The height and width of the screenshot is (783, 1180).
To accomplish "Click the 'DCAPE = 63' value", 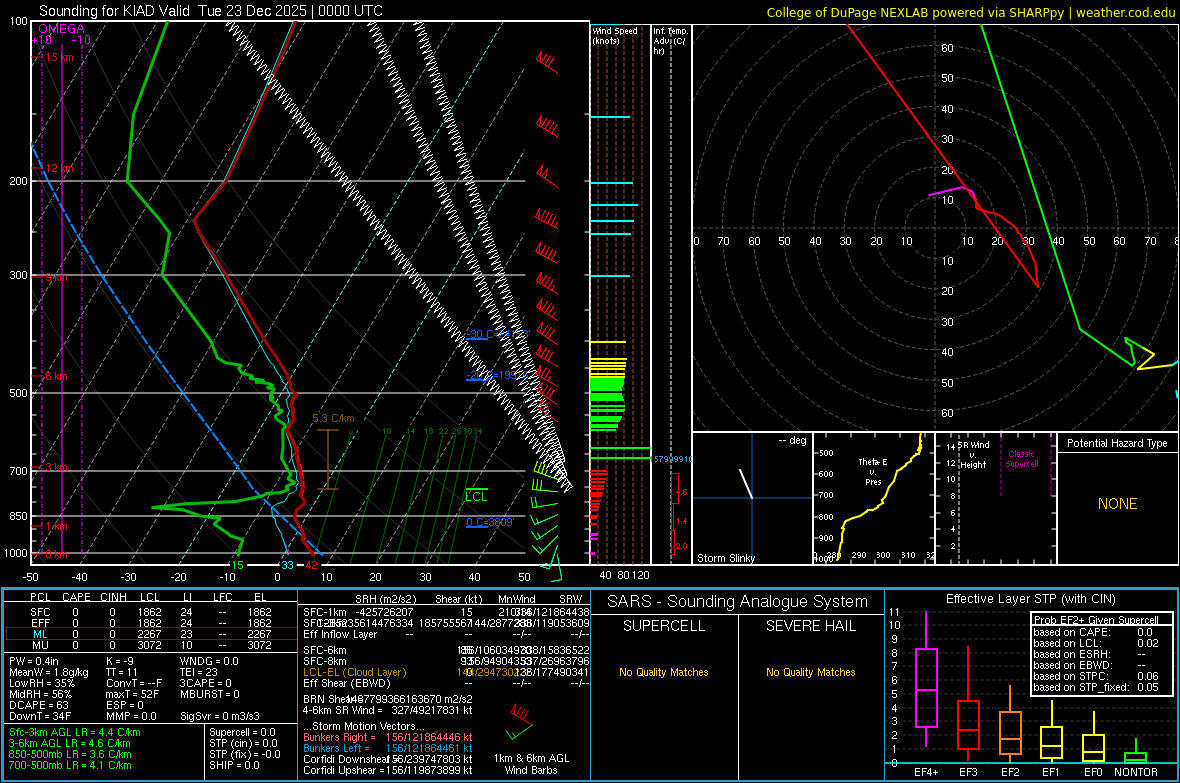I will coord(38,705).
